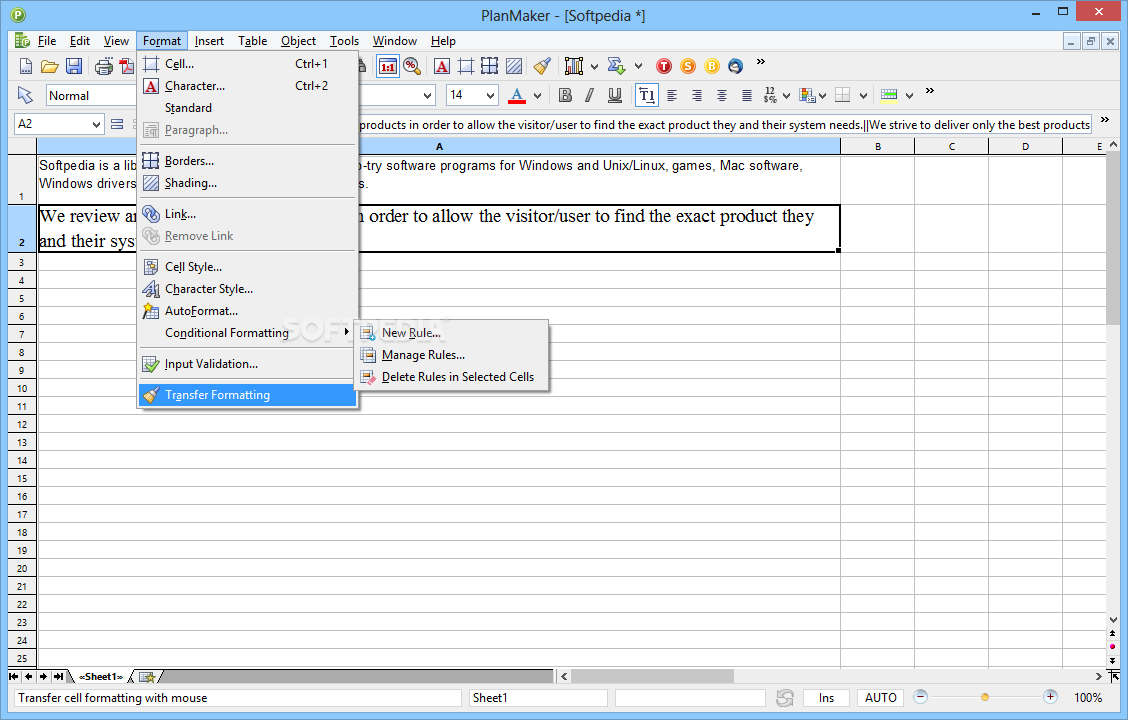Select Shading... menu entry
The image size is (1128, 720).
[247, 183]
